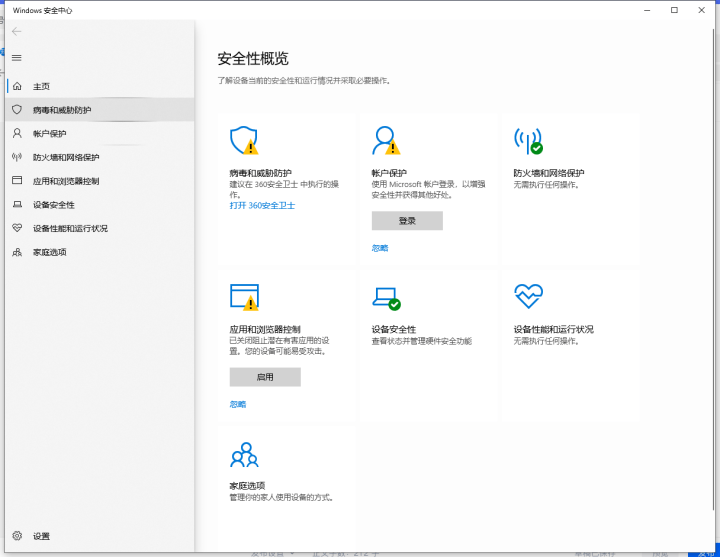Click the app and browser control window icon
Image resolution: width=720 pixels, height=557 pixels.
244,297
